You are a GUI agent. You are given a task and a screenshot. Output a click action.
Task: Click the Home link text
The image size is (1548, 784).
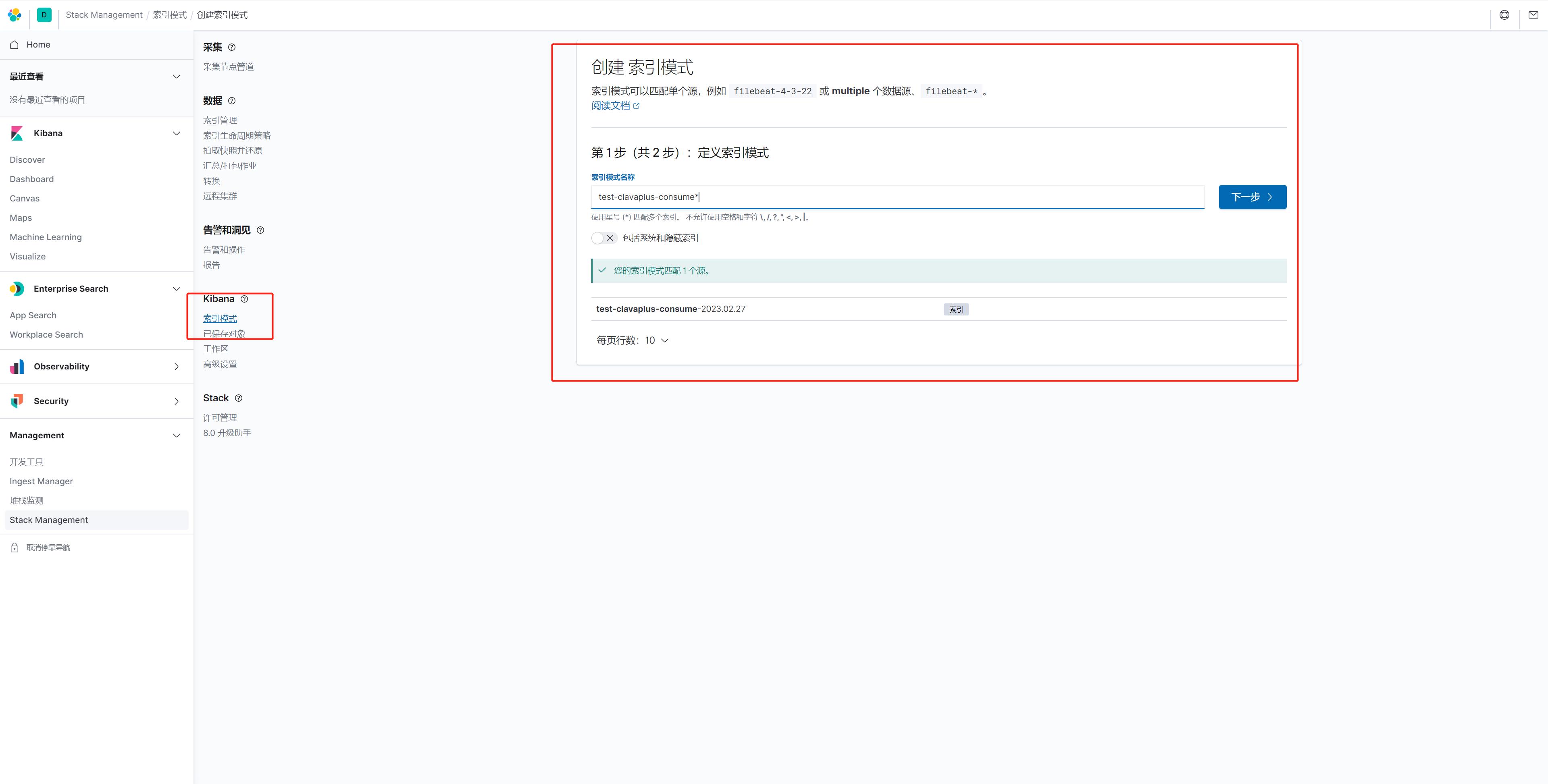click(x=38, y=44)
